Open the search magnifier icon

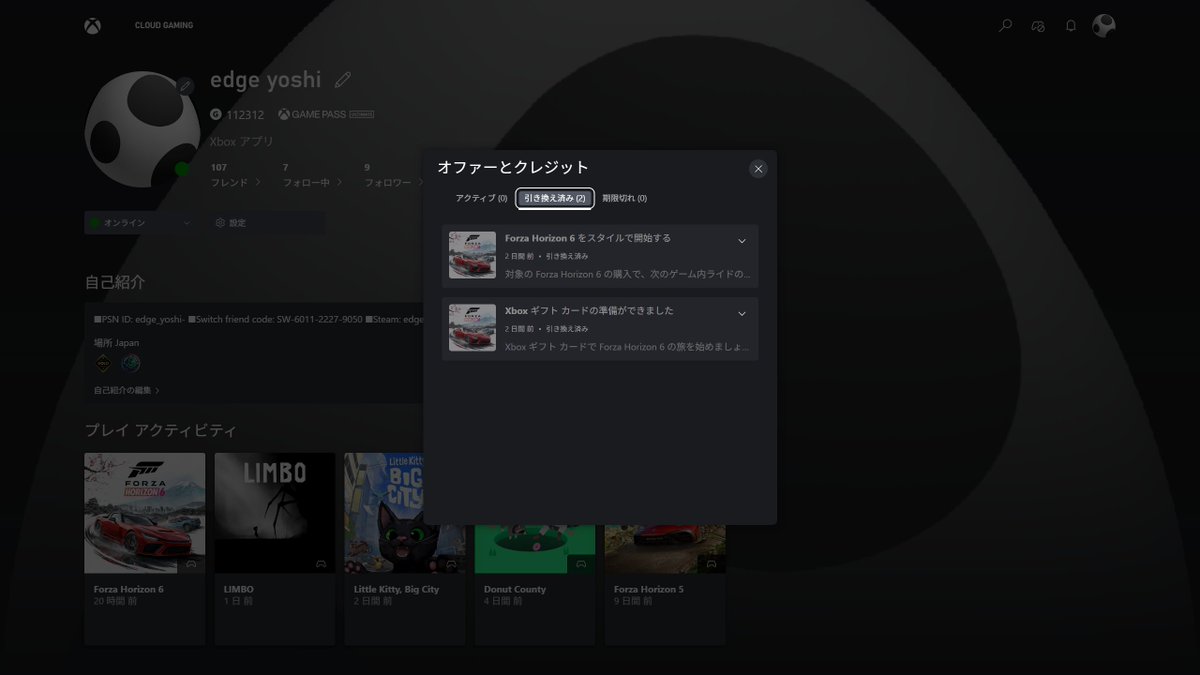(x=1005, y=26)
